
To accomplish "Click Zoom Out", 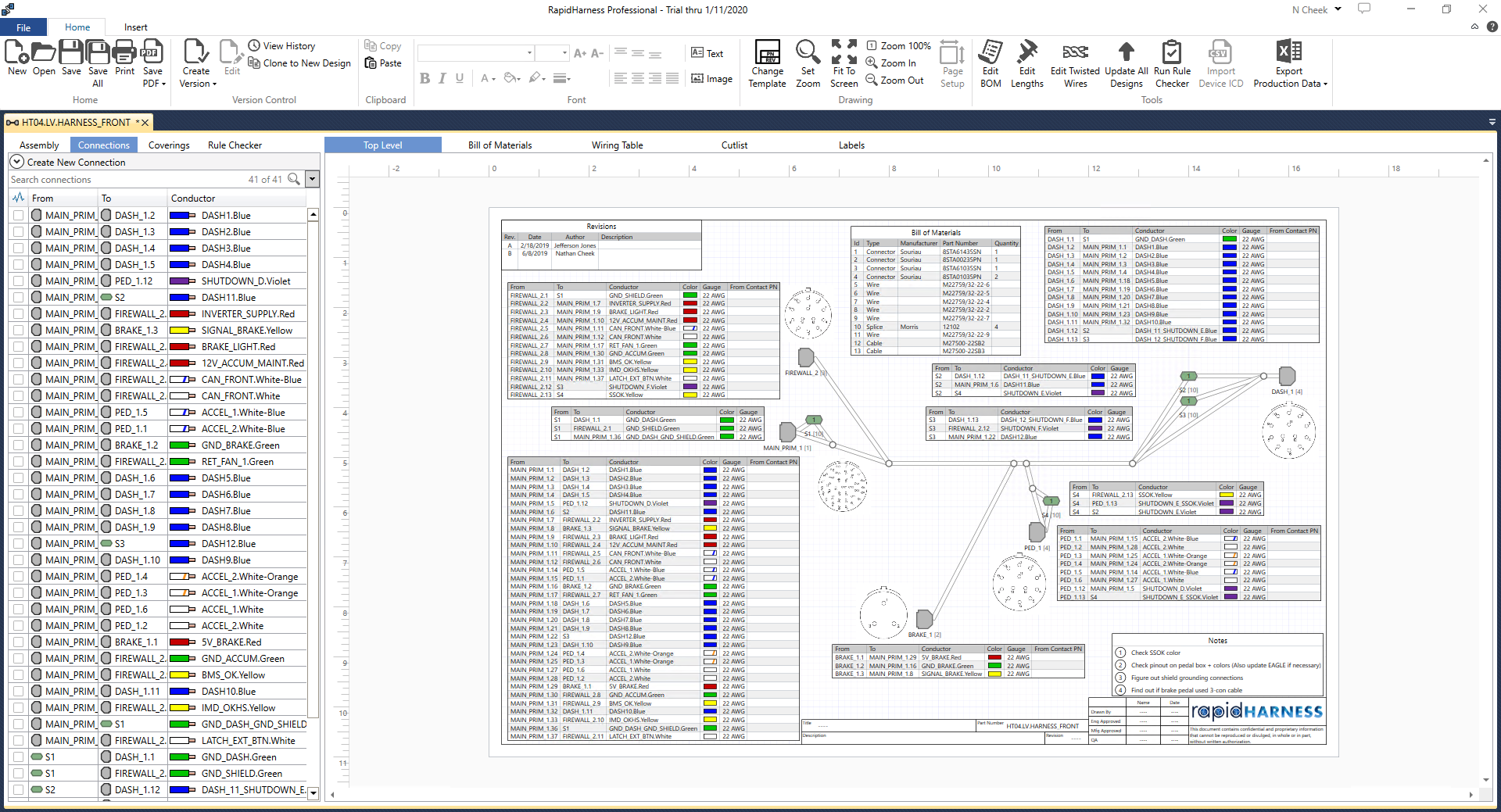I will point(895,80).
